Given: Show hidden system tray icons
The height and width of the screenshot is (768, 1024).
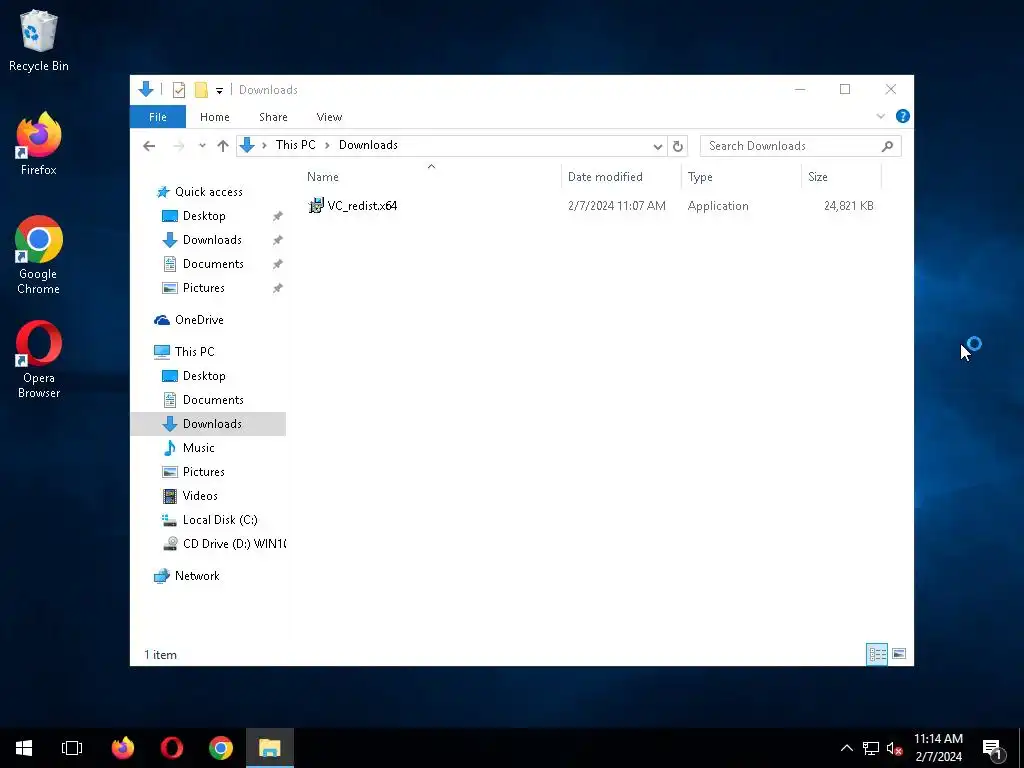Looking at the screenshot, I should coord(846,748).
